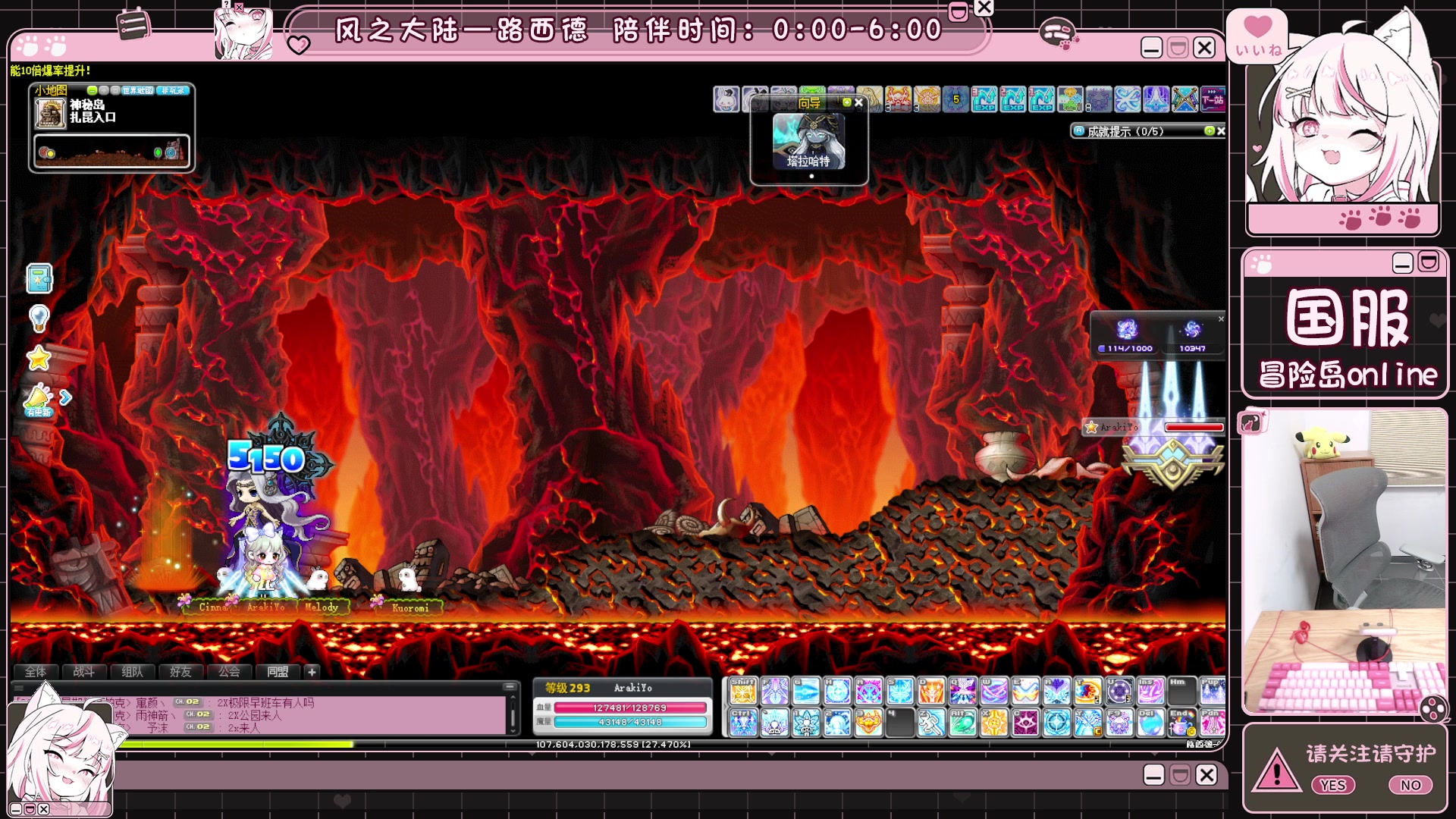
Task: Select the 战斗 chat tab
Action: click(83, 672)
